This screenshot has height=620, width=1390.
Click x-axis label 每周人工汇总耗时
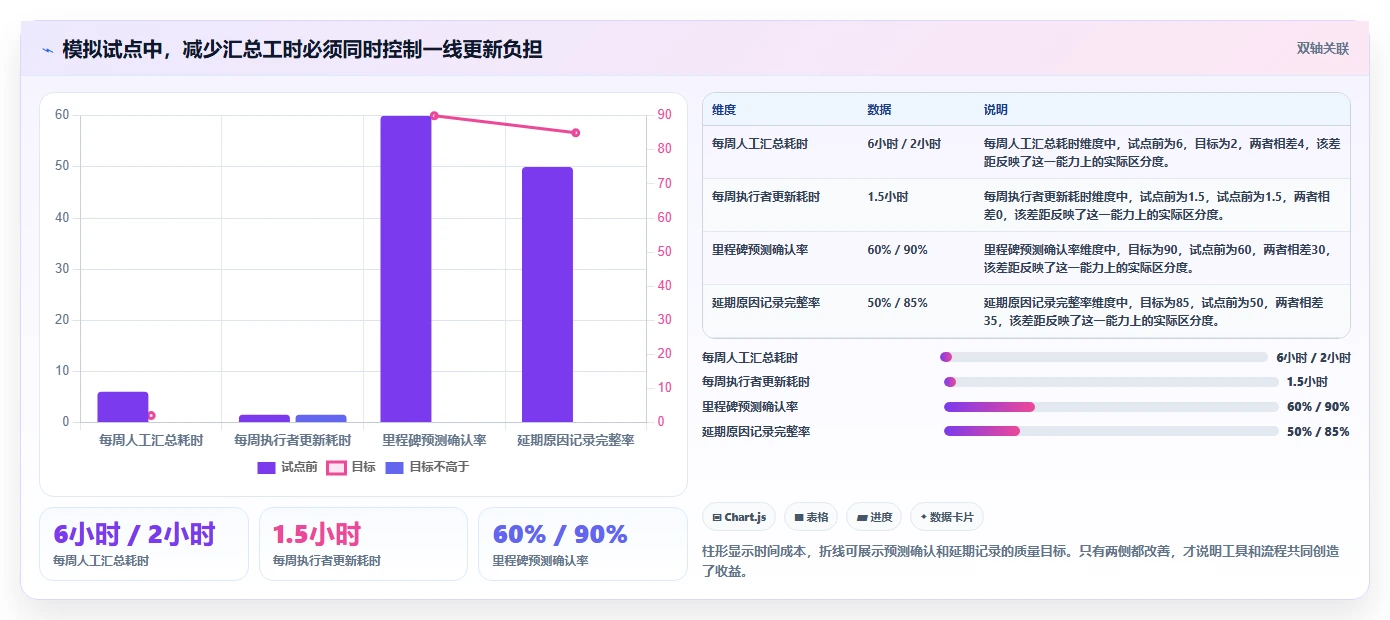click(x=152, y=440)
